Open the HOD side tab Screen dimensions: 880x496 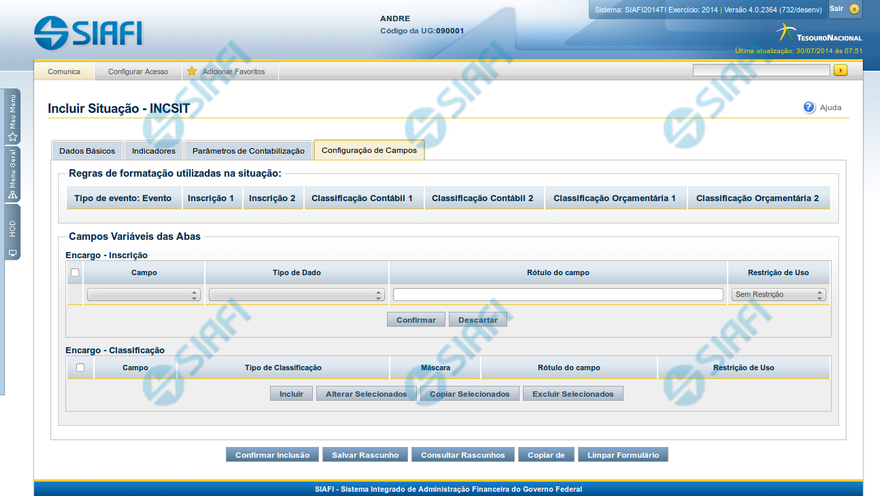point(13,235)
